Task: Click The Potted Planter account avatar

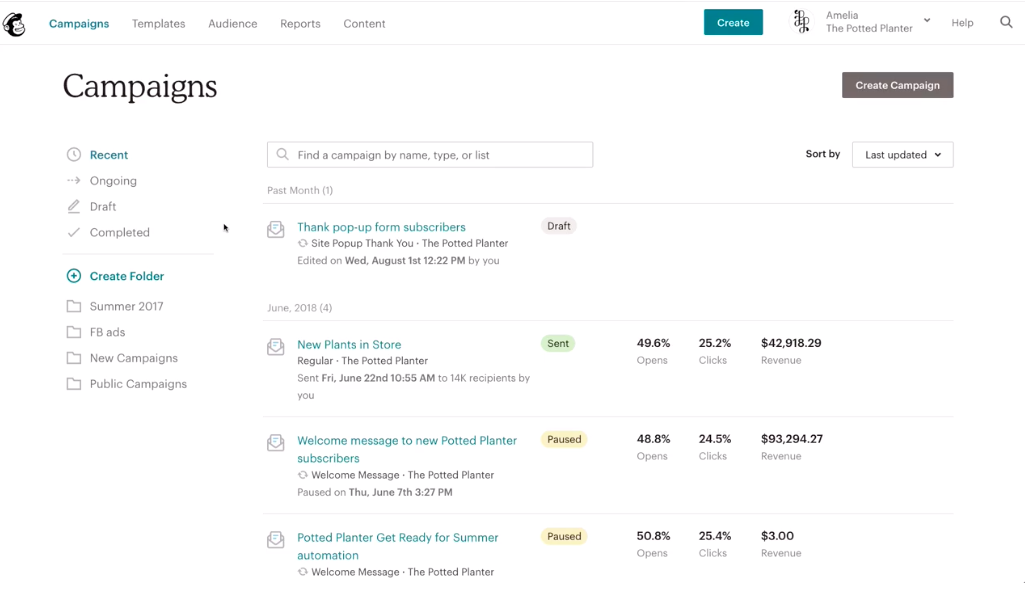Action: click(801, 22)
